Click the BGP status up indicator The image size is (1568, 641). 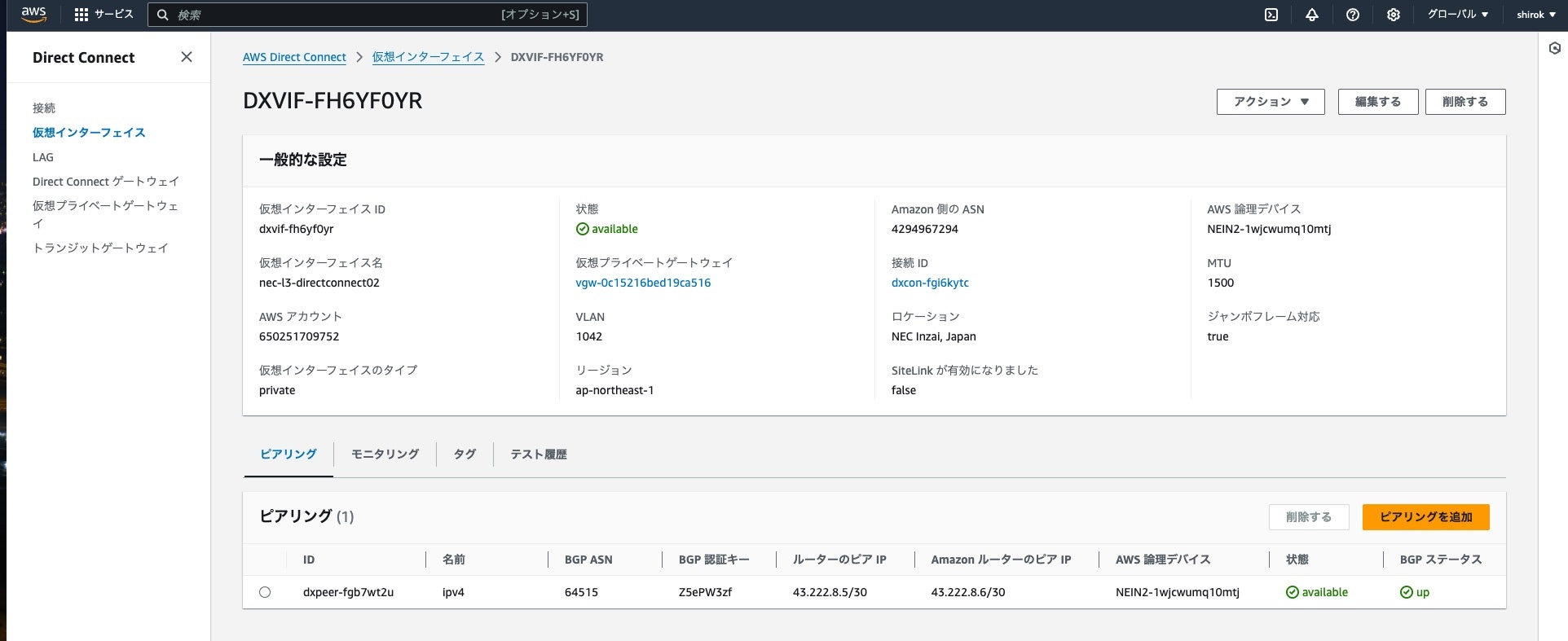coord(1415,592)
